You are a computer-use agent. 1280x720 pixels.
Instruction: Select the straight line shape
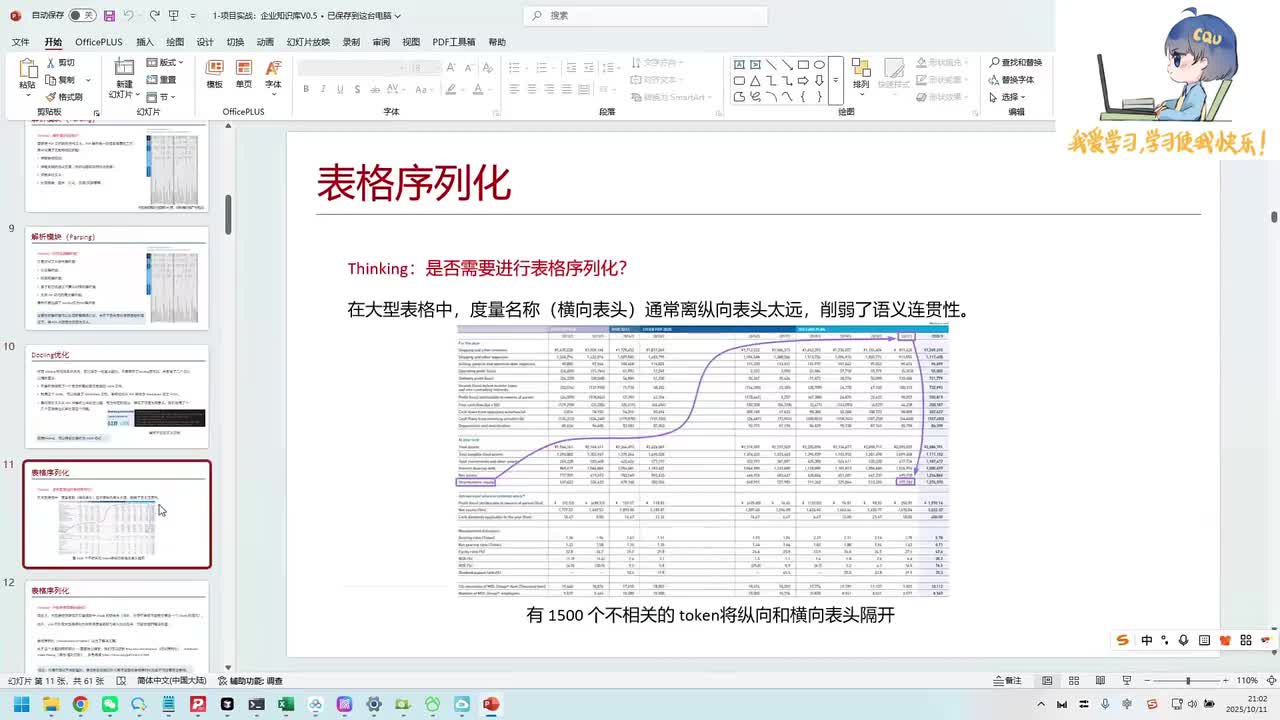[x=771, y=65]
